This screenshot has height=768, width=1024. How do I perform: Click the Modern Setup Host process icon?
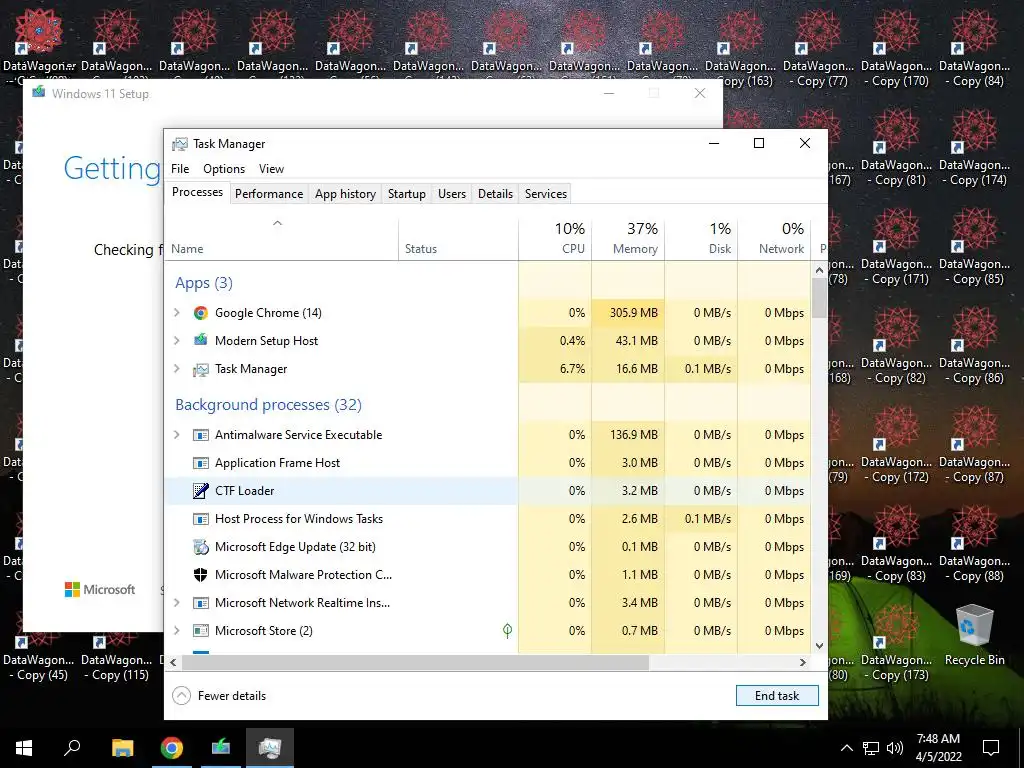coord(200,340)
